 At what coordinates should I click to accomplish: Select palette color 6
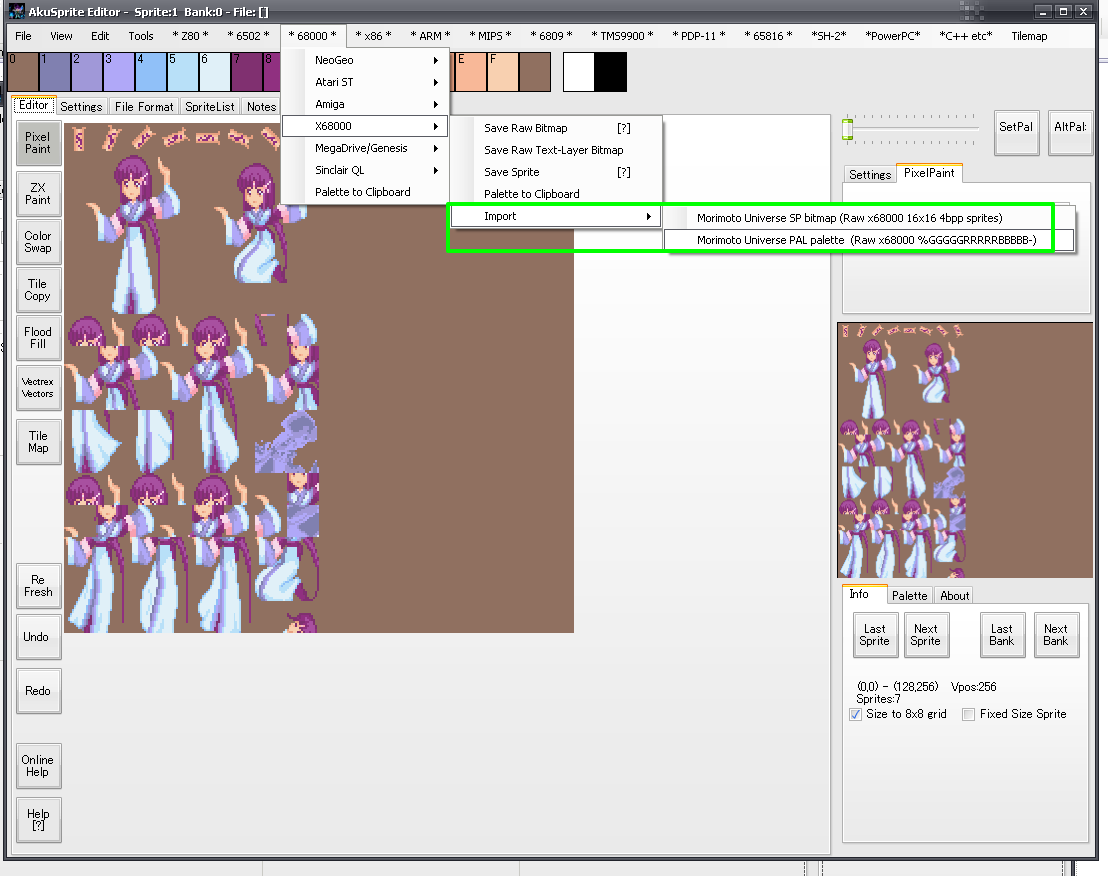(214, 72)
